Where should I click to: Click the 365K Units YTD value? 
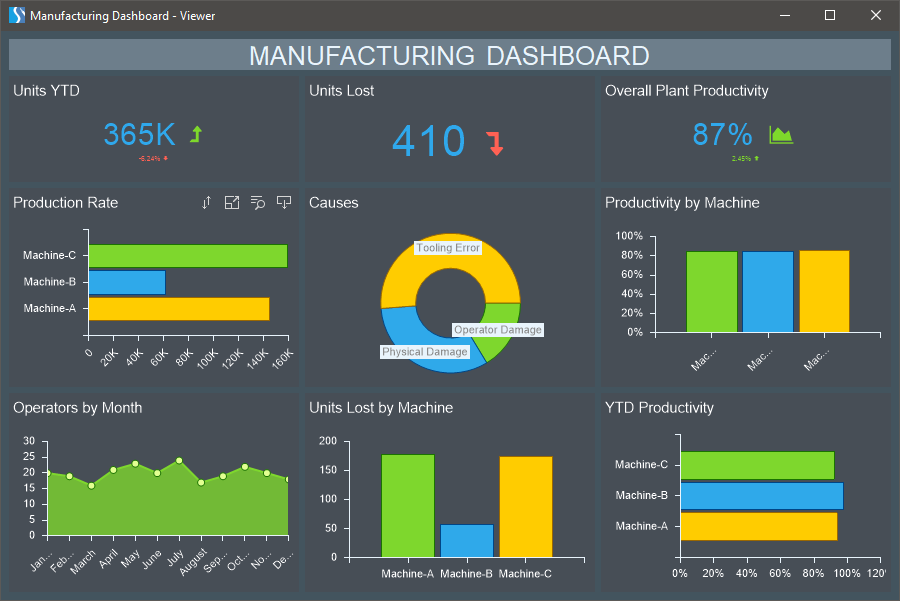[139, 134]
